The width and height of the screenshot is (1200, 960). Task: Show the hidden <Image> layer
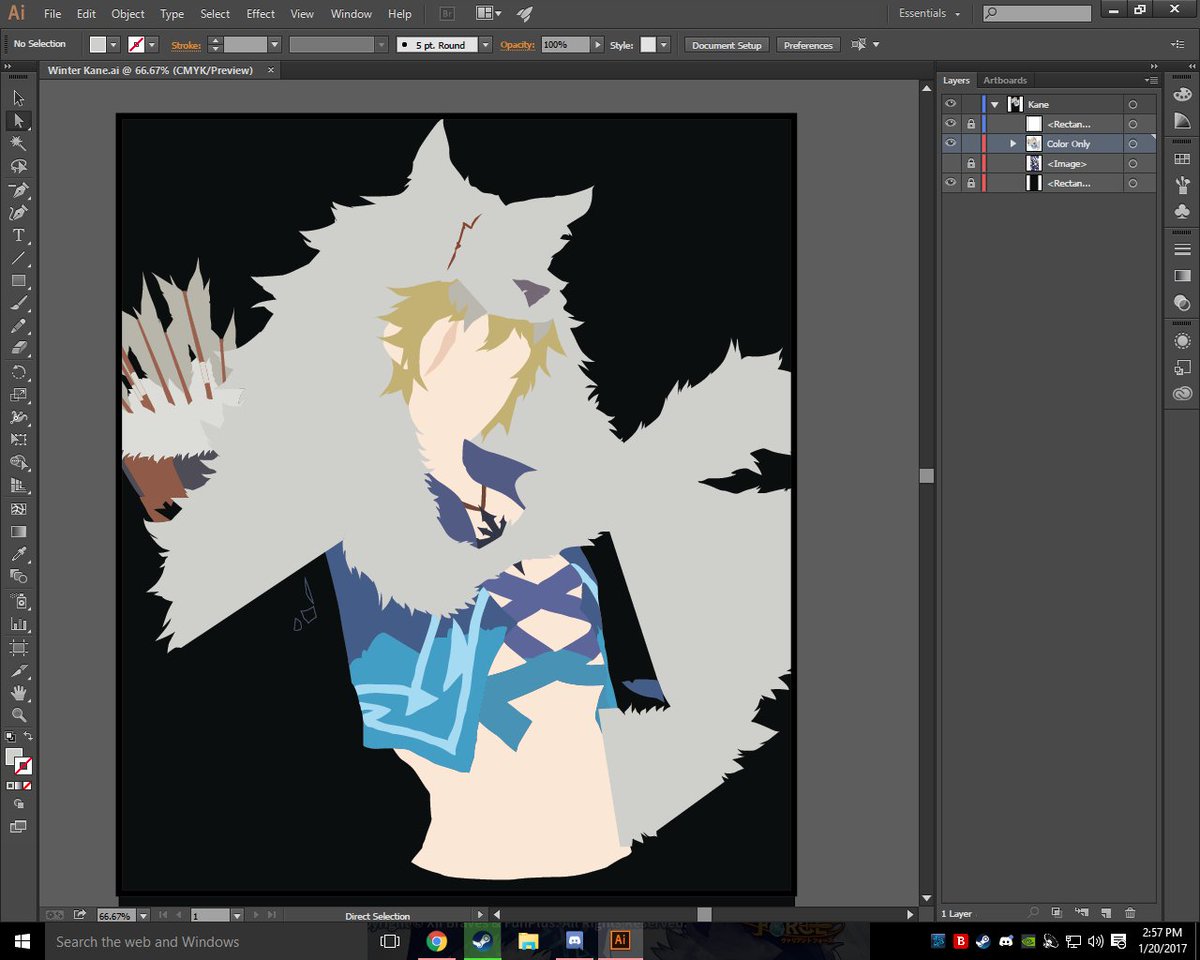point(951,163)
